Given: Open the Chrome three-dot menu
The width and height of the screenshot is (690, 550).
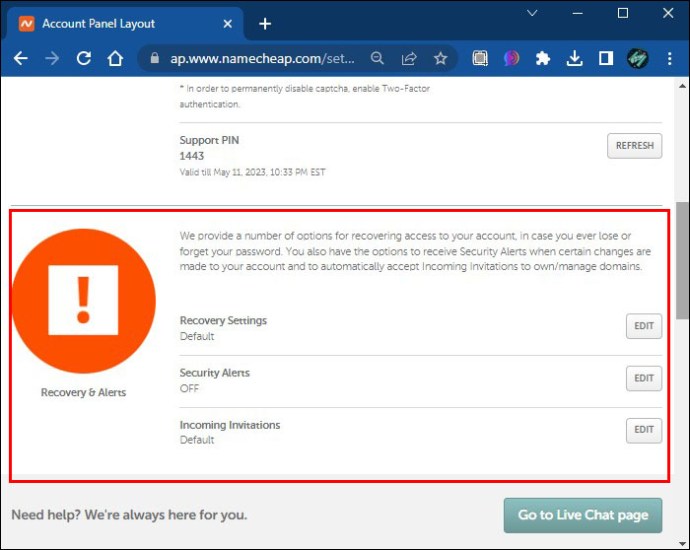Looking at the screenshot, I should point(669,58).
